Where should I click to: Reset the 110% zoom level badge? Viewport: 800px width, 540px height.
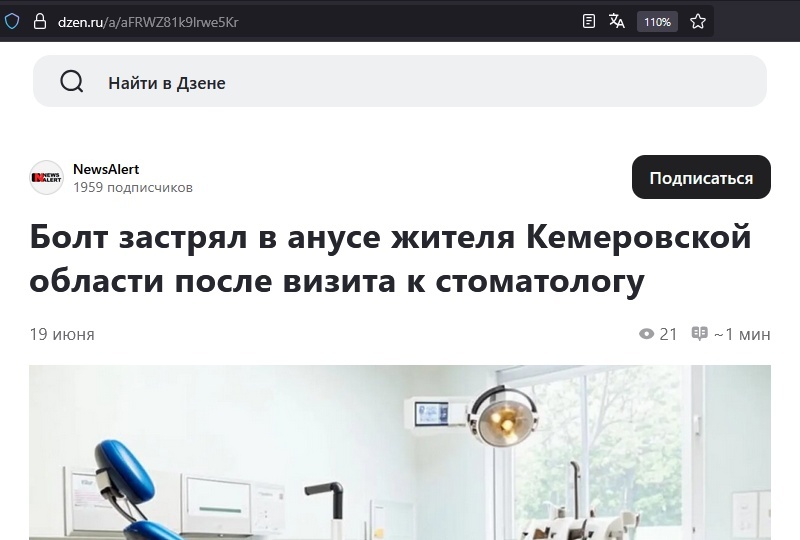657,22
